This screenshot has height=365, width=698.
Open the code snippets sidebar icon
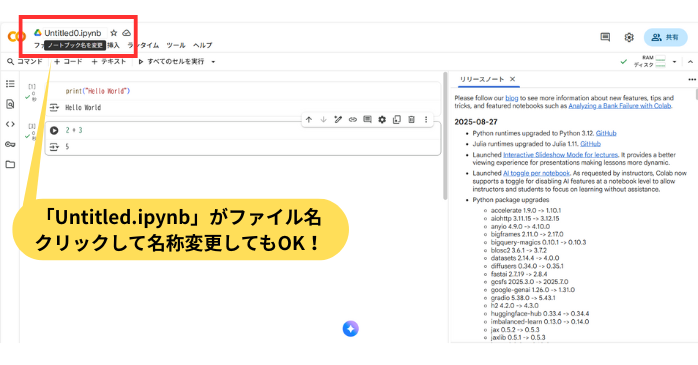(x=10, y=124)
